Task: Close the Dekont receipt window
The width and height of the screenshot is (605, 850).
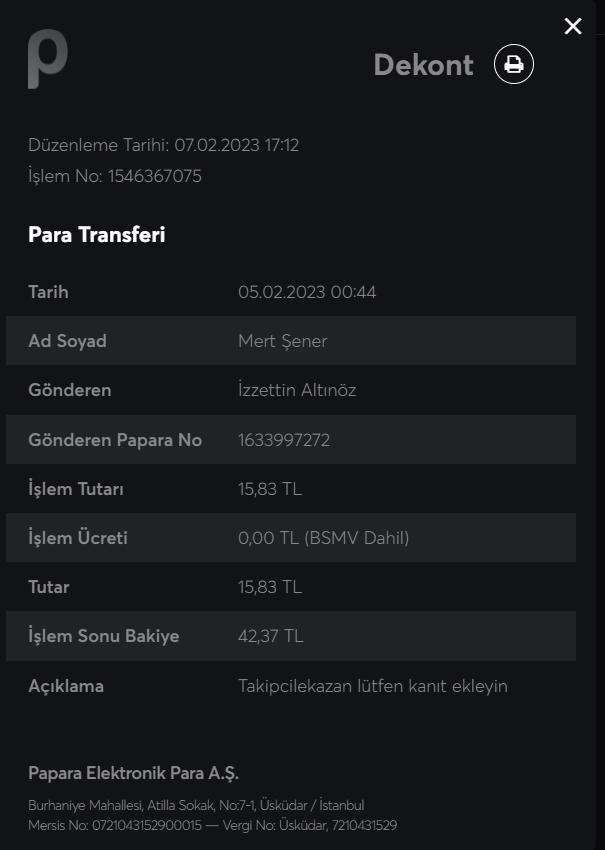Action: (x=573, y=27)
